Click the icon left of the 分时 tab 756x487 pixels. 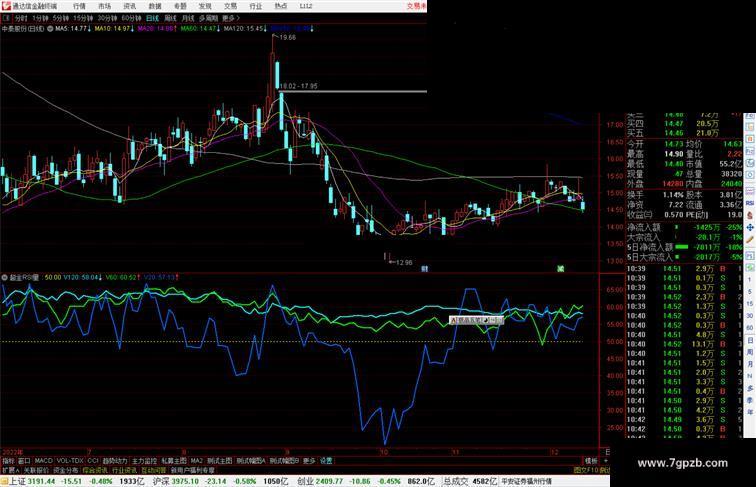pyautogui.click(x=6, y=18)
